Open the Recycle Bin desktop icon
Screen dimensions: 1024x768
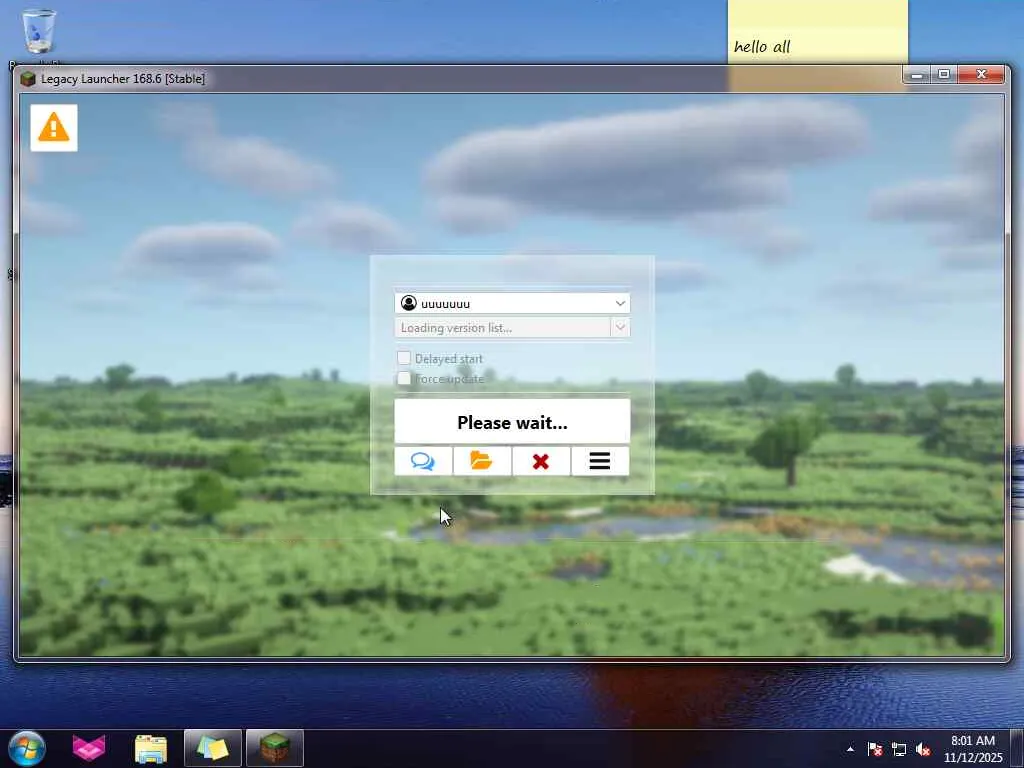point(39,31)
